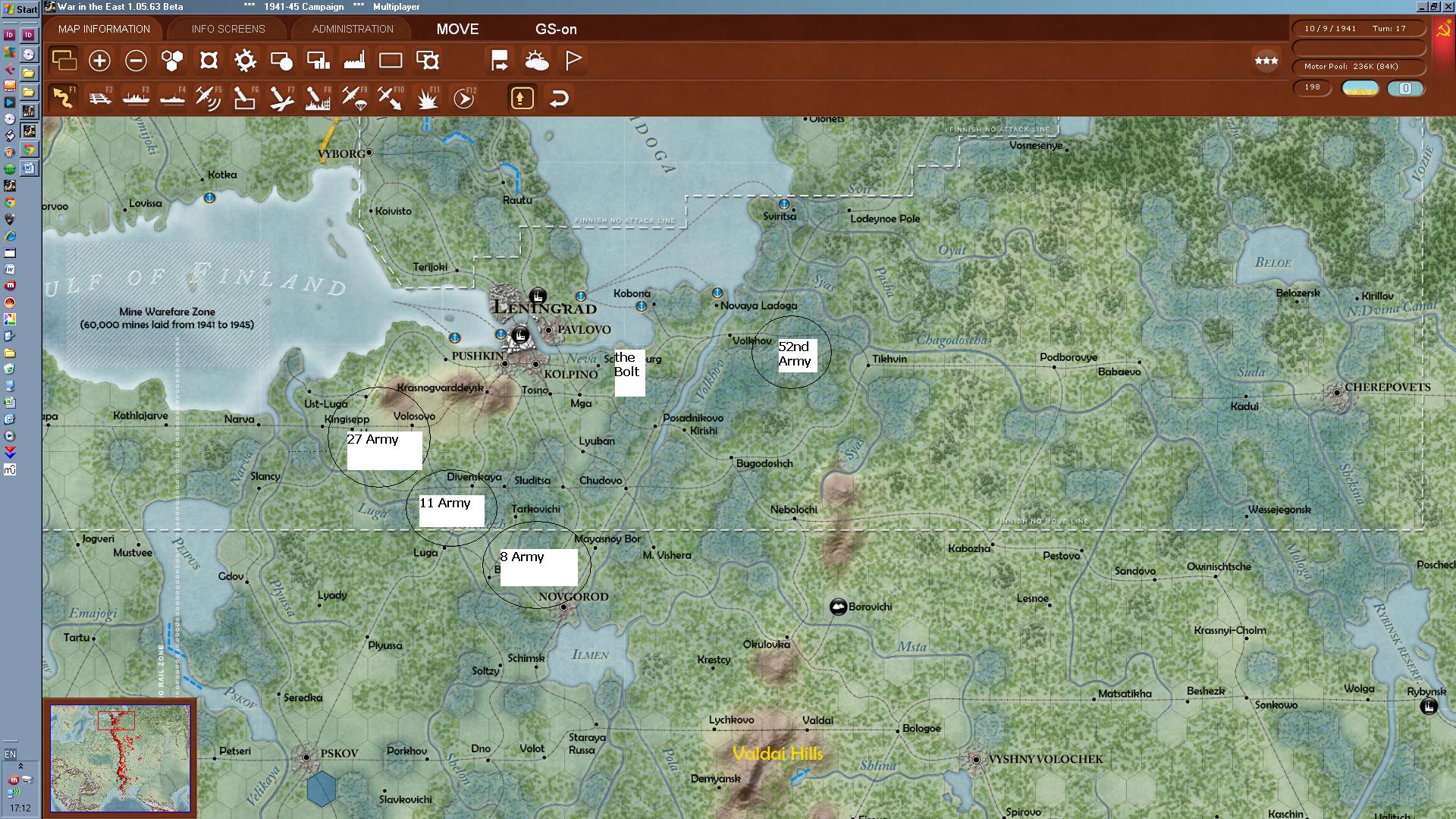Zoom out the map with minus icon
Screen dimensions: 1456x819
pos(136,61)
